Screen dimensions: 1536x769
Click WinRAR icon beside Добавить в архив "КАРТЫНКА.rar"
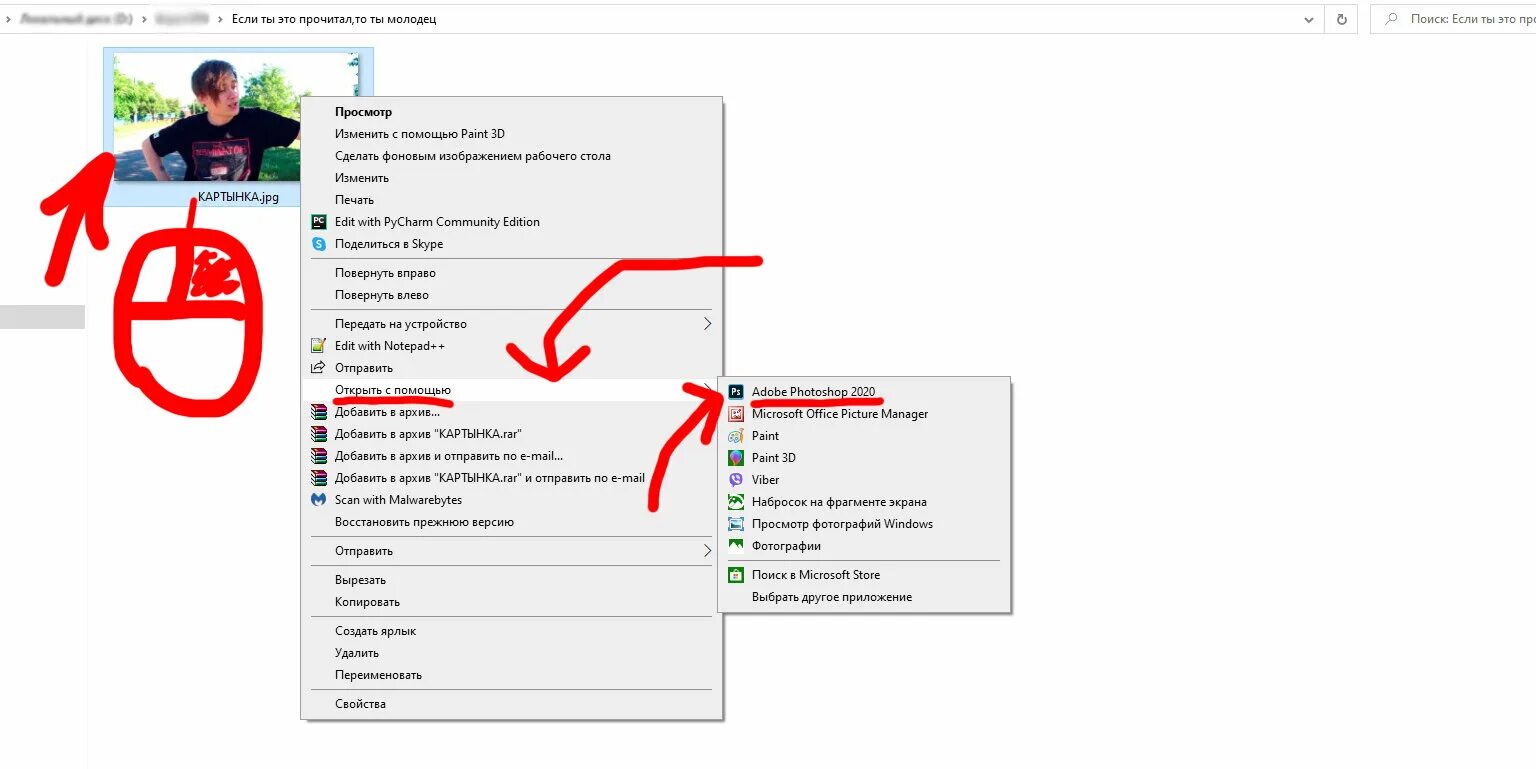tap(319, 434)
